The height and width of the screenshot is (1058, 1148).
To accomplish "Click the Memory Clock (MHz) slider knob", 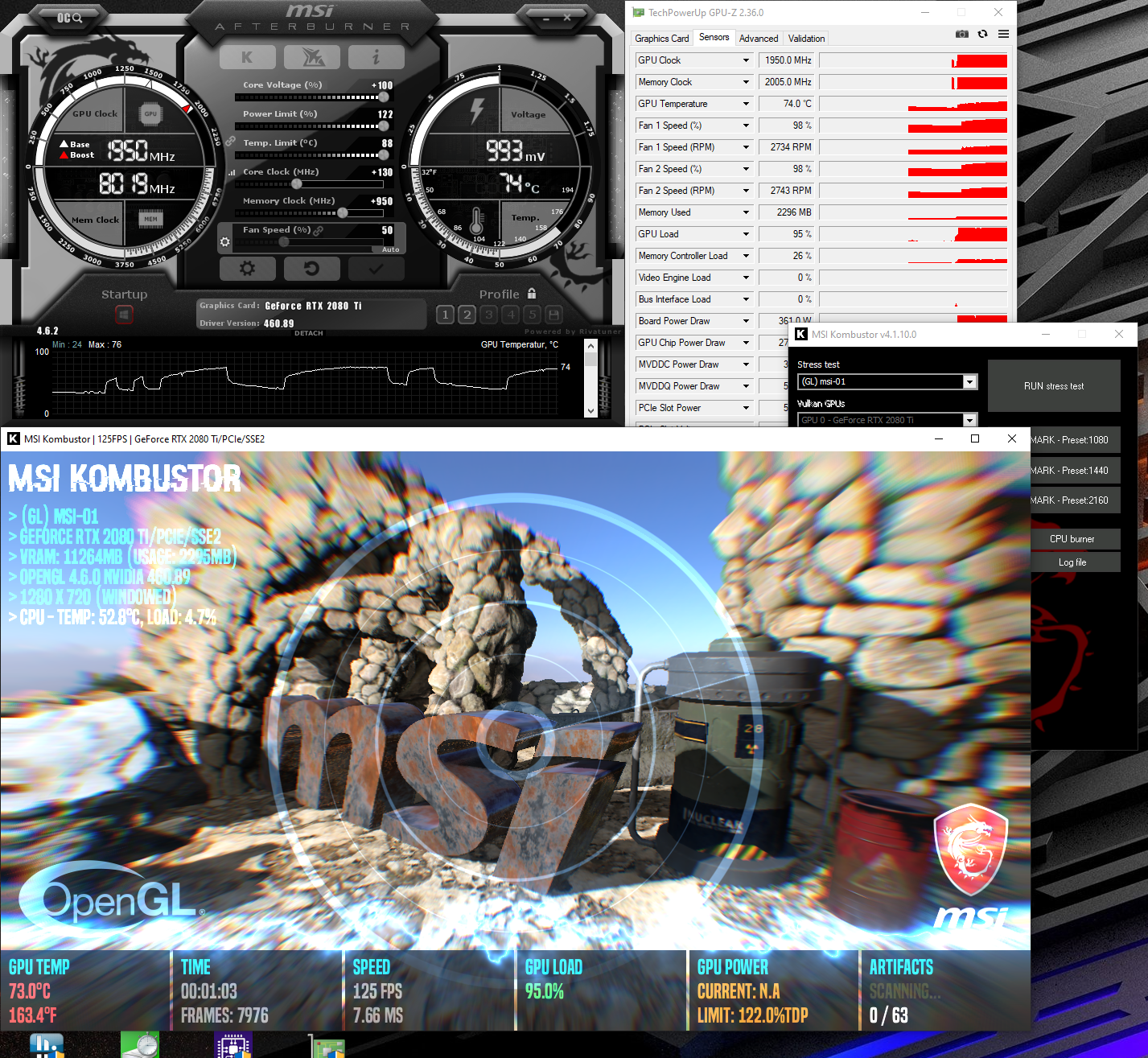I will (343, 213).
